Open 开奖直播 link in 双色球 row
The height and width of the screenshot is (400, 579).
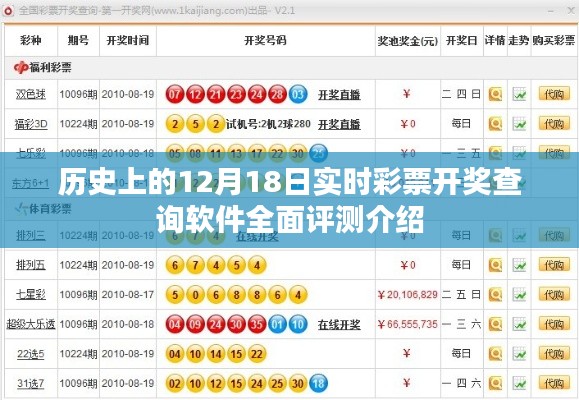click(339, 95)
